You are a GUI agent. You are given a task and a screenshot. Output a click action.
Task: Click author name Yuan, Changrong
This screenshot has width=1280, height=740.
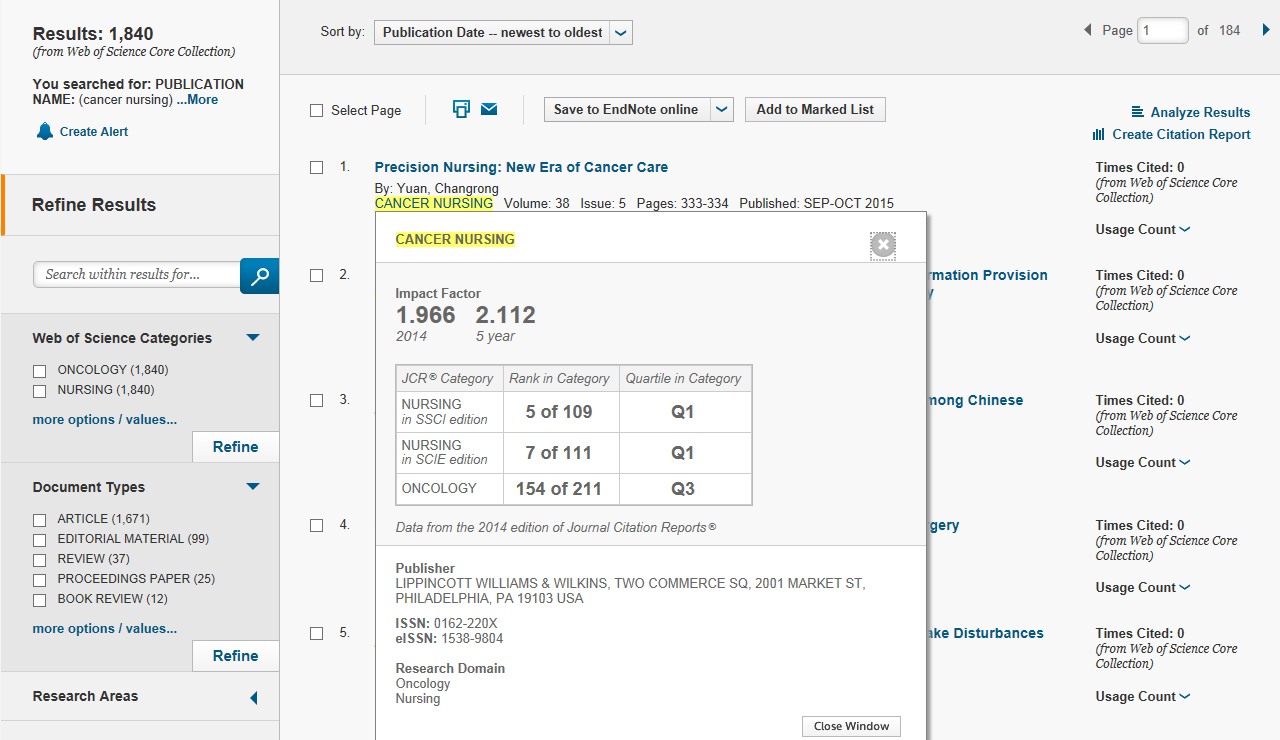click(447, 188)
